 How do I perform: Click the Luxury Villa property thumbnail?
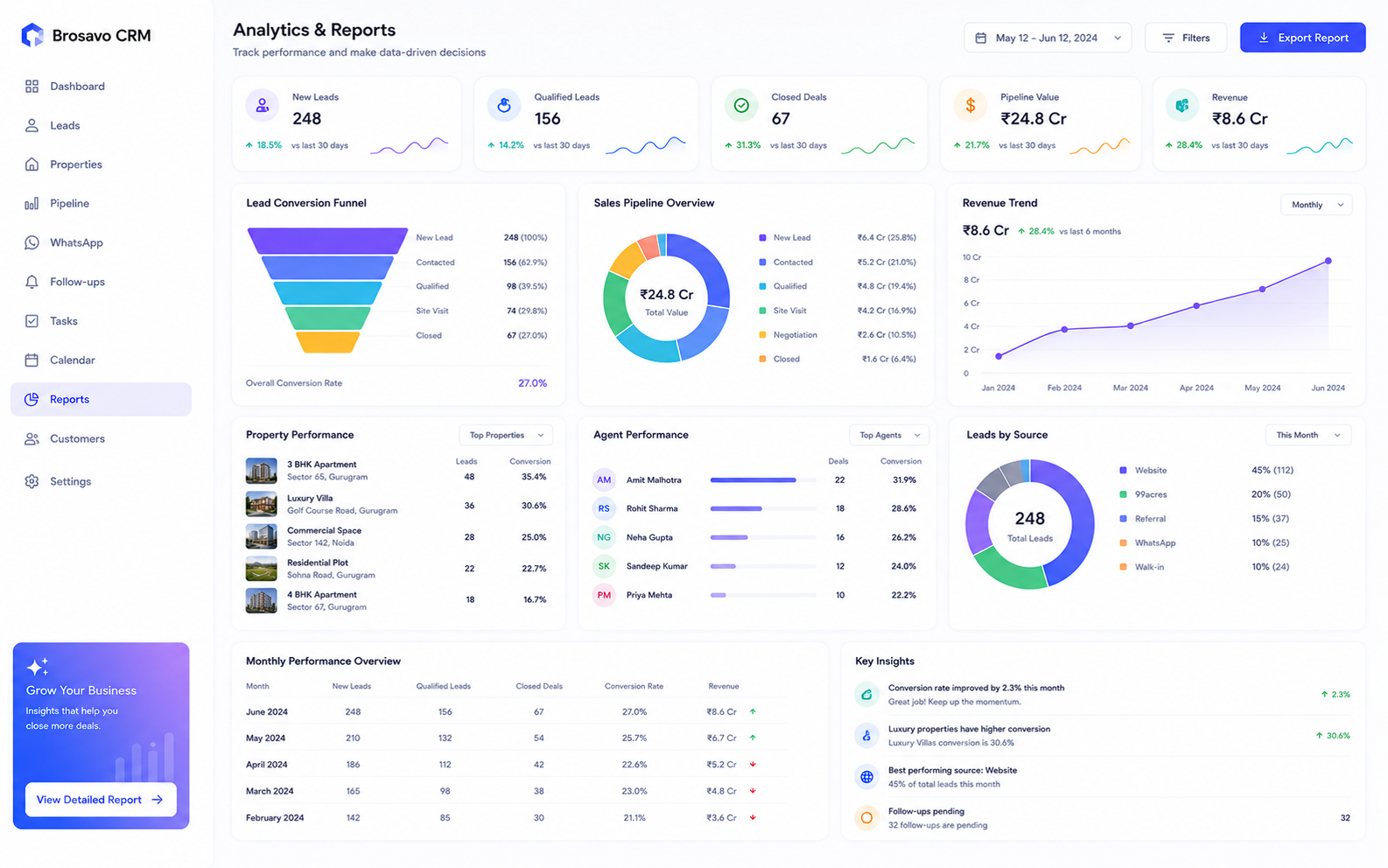(261, 504)
